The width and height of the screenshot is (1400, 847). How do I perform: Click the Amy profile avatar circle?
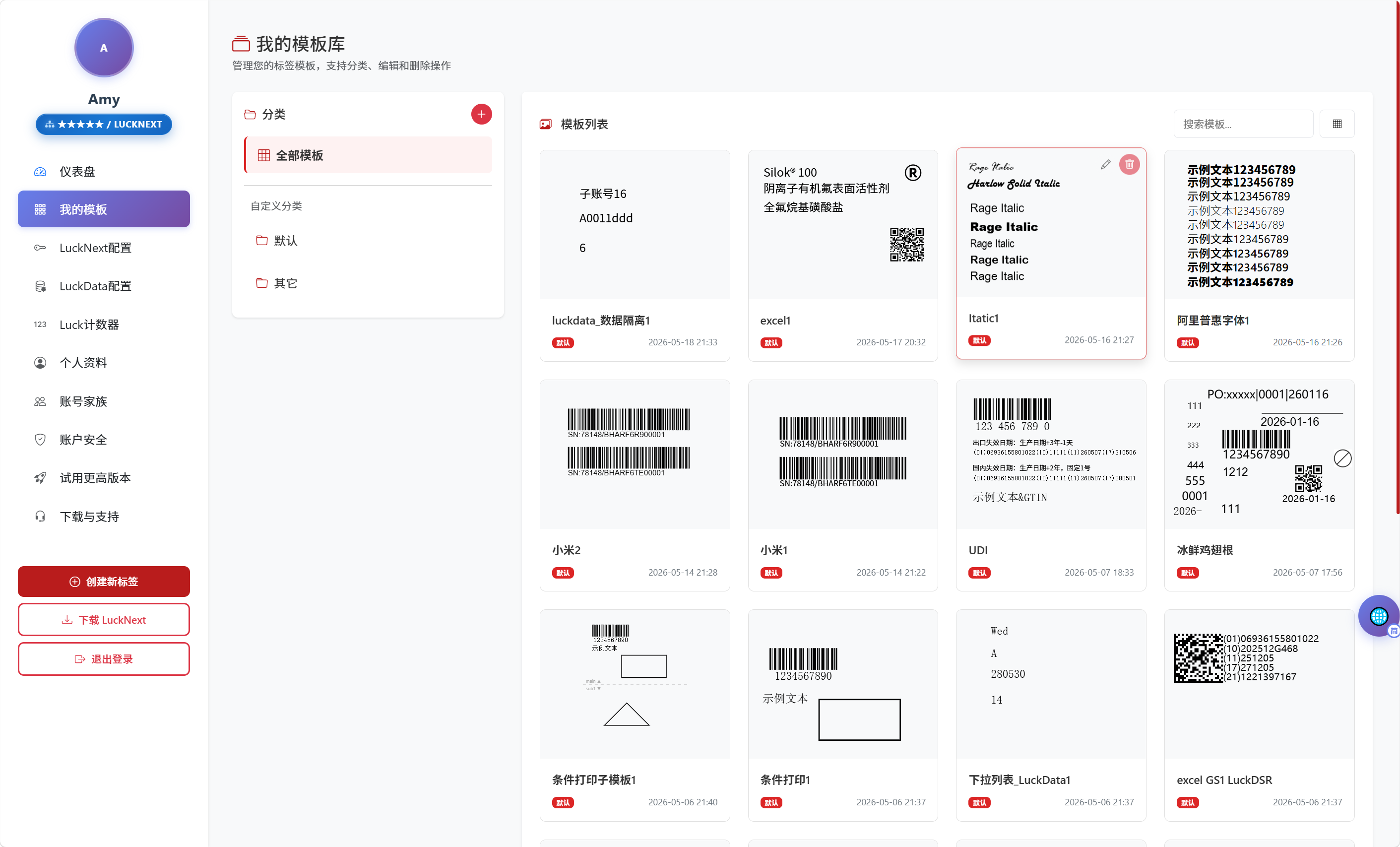coord(103,48)
